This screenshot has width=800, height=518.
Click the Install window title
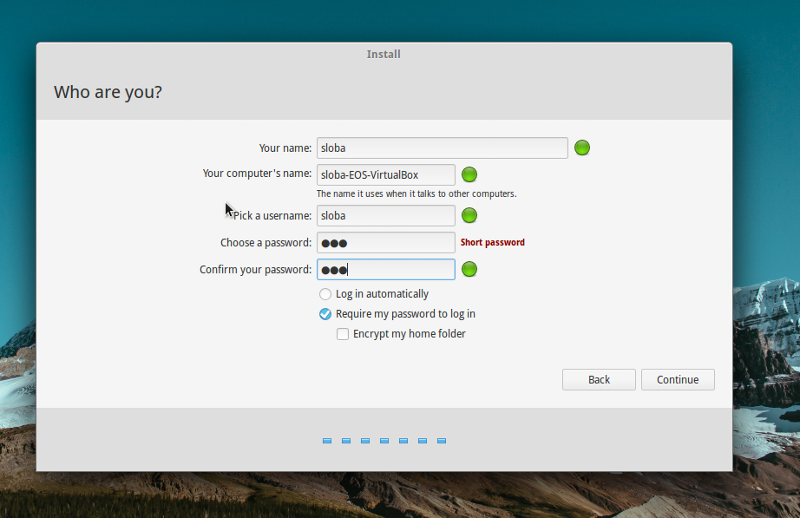click(x=383, y=54)
